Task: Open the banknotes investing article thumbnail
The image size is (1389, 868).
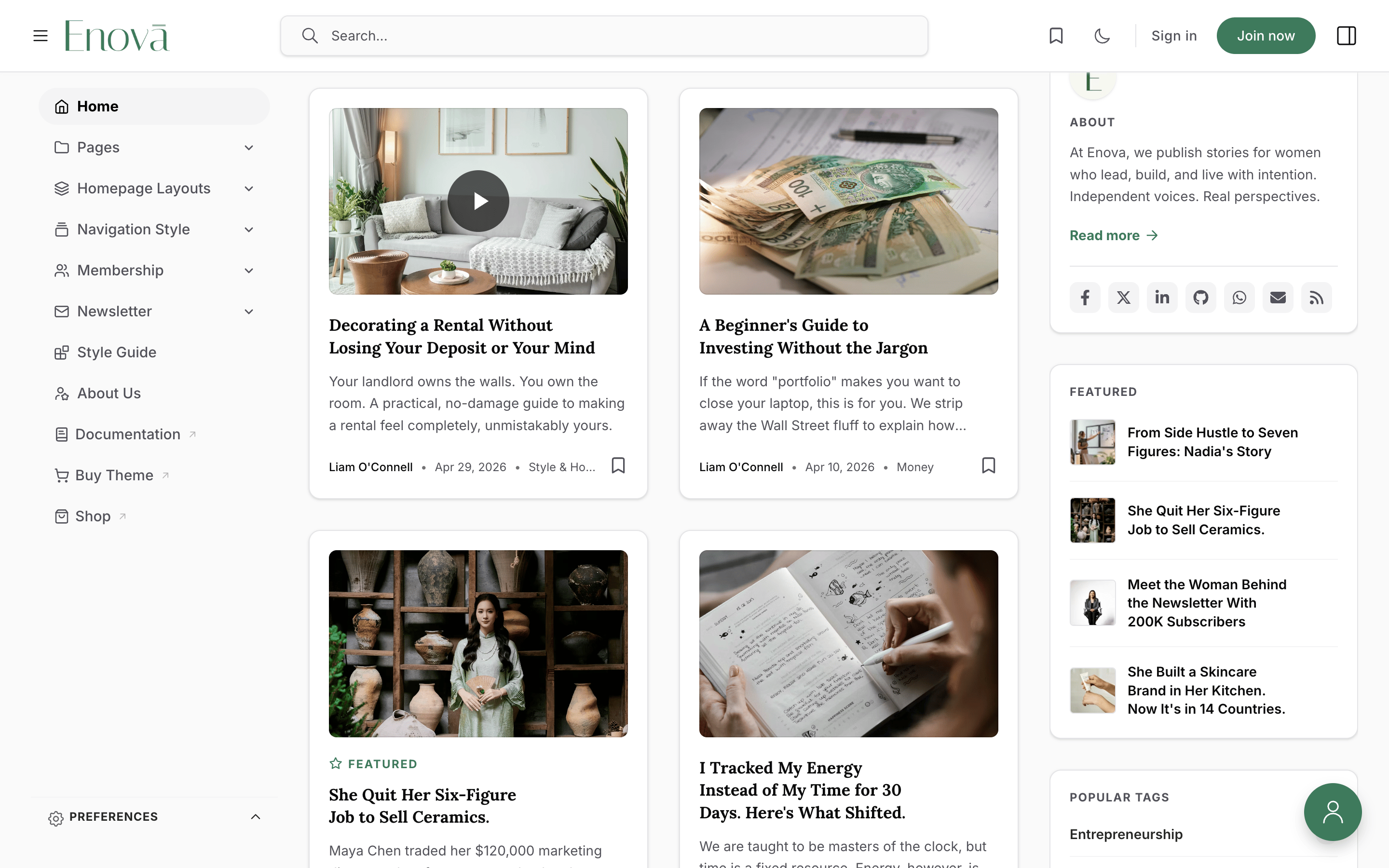Action: tap(848, 201)
